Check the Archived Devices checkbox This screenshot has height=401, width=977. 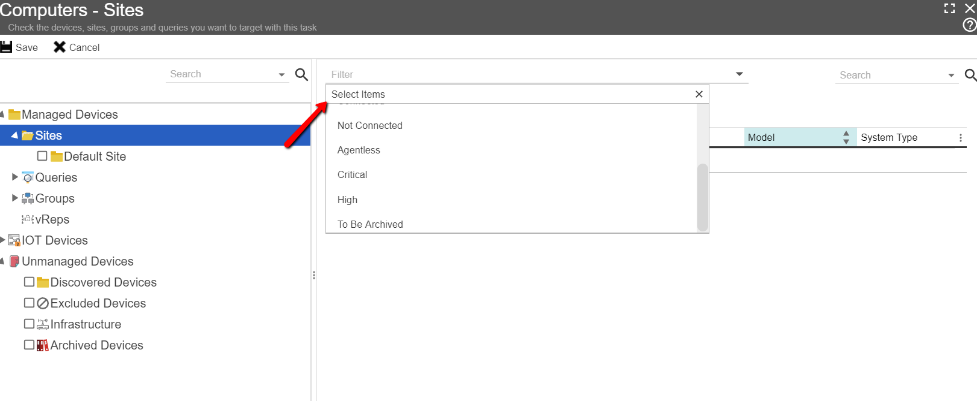[29, 345]
